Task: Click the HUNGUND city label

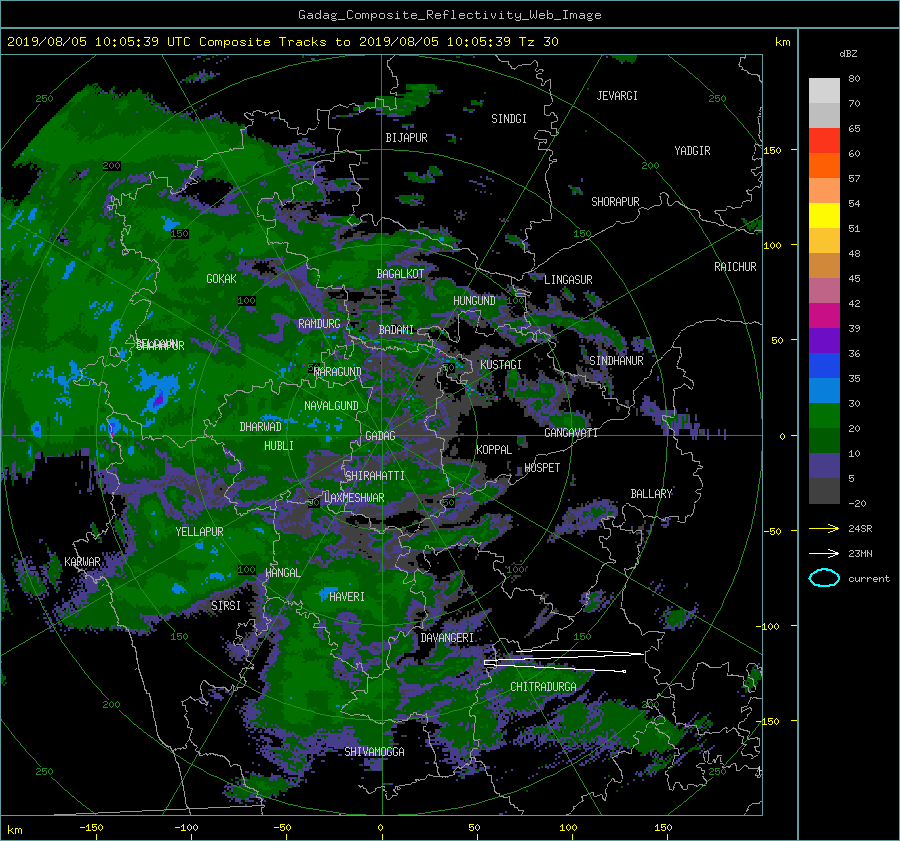Action: click(x=474, y=301)
